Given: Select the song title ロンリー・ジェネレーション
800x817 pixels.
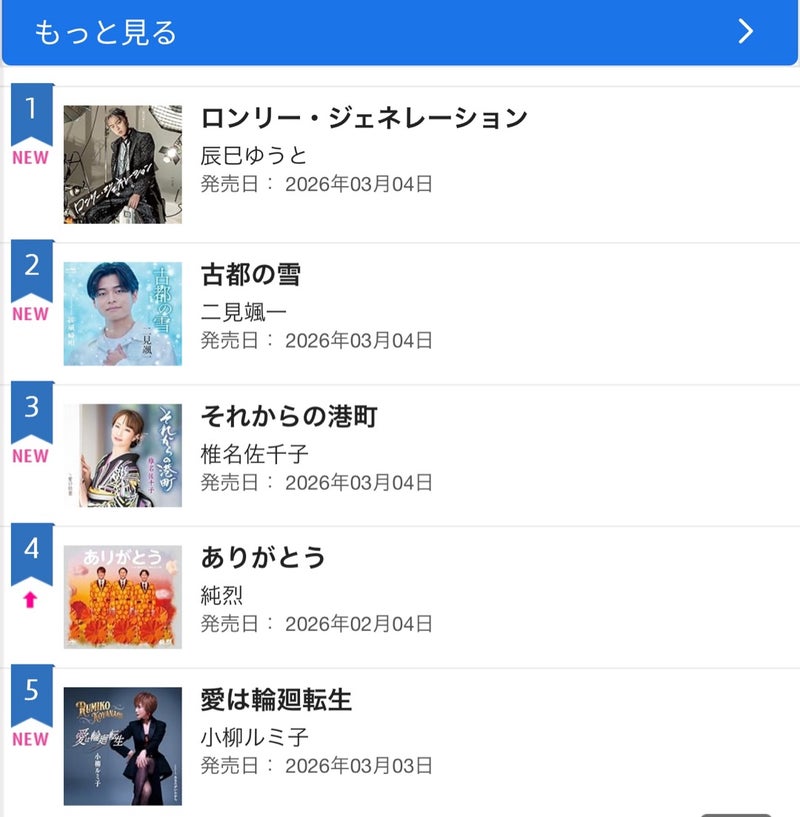Looking at the screenshot, I should point(364,118).
